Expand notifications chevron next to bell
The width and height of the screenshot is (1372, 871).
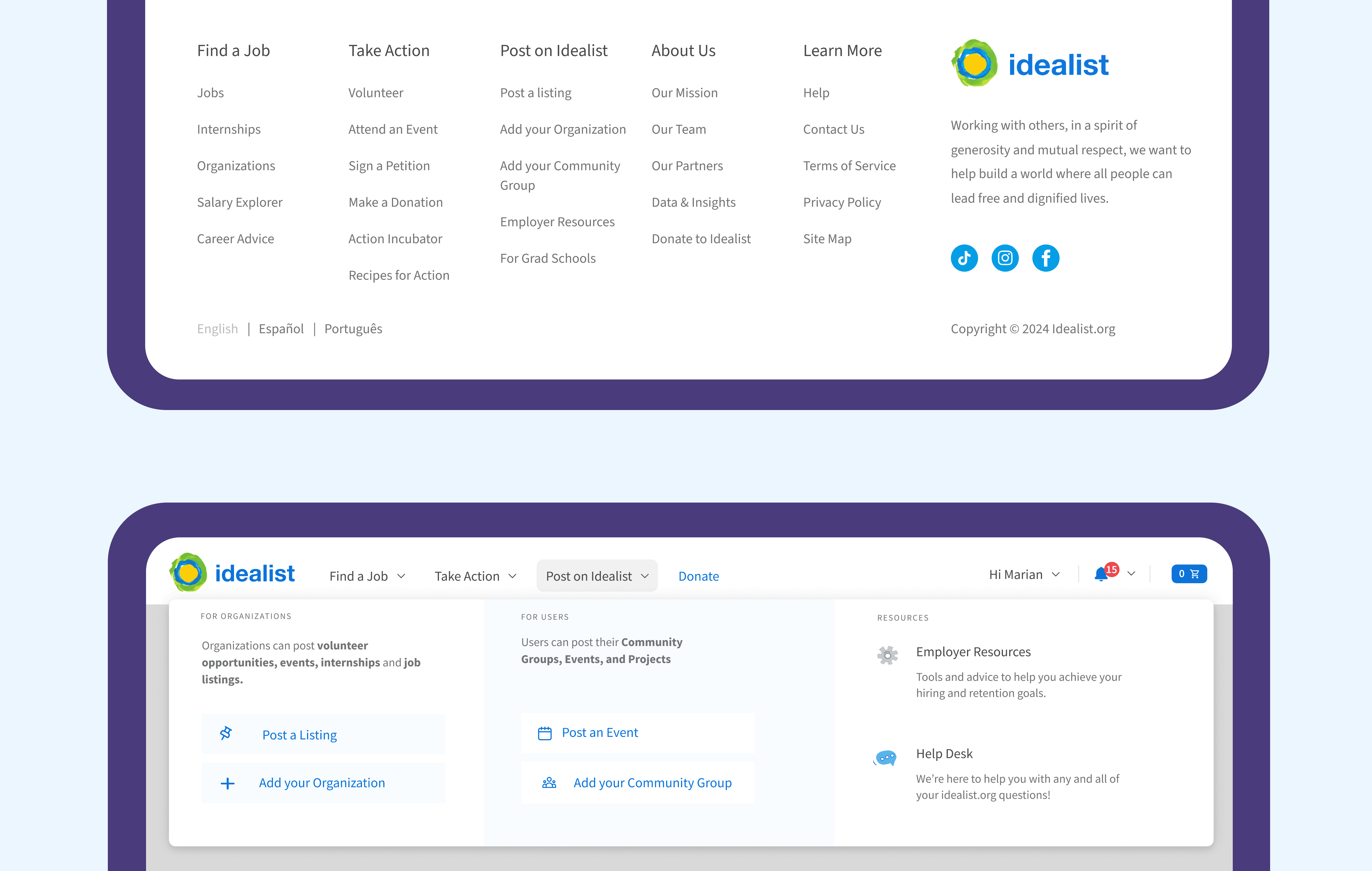(x=1131, y=574)
